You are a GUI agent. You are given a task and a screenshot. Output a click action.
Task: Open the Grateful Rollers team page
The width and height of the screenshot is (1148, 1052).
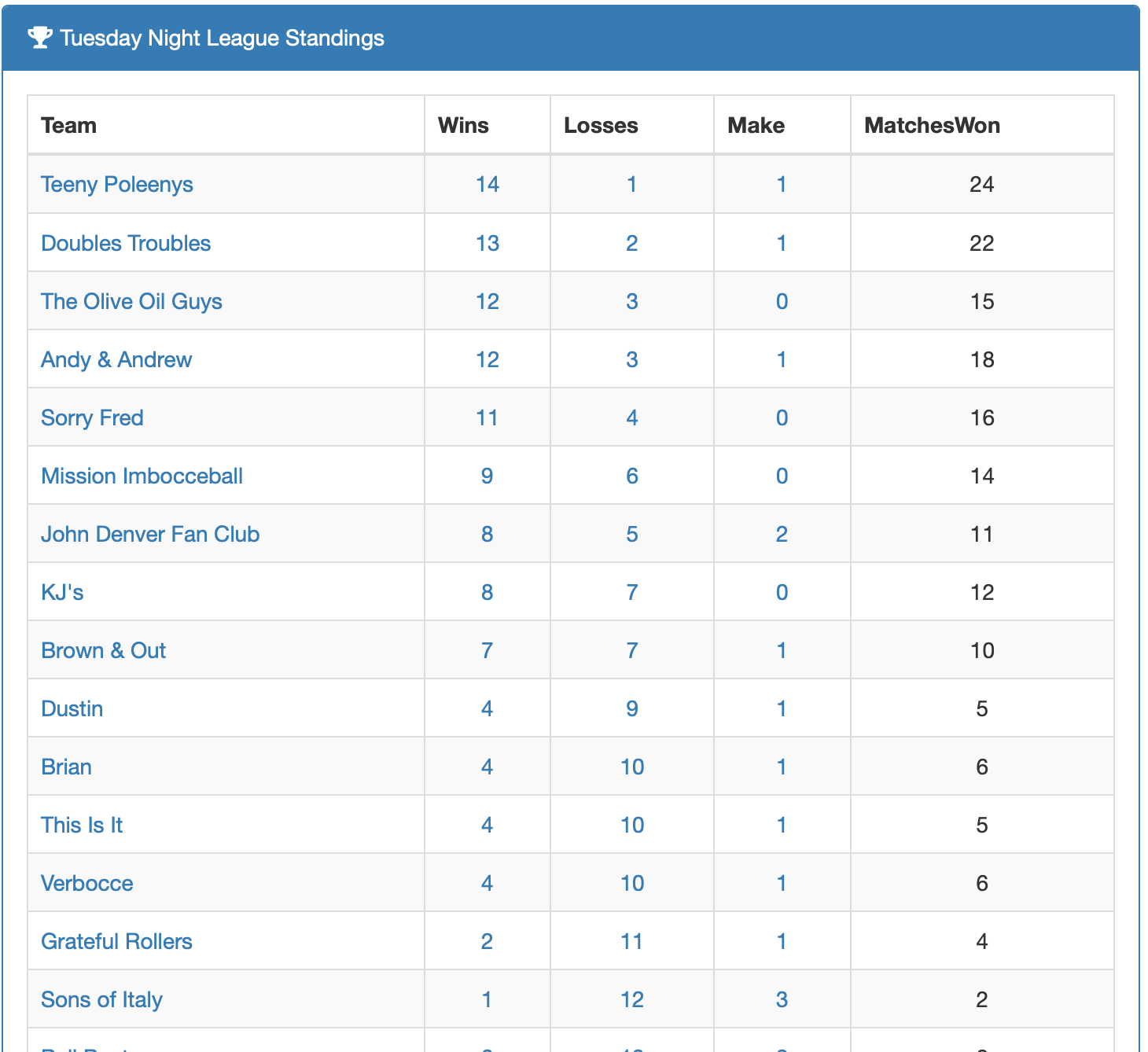click(116, 941)
